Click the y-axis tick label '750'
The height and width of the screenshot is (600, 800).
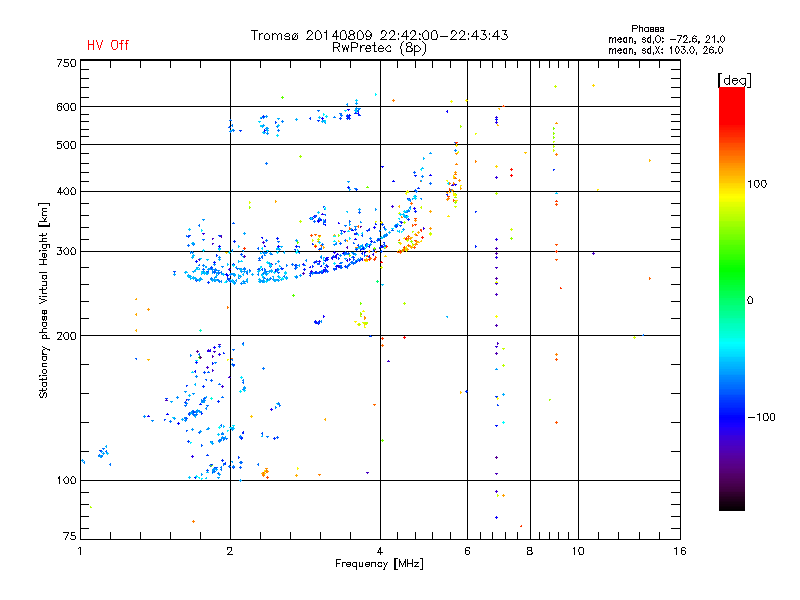(x=66, y=63)
